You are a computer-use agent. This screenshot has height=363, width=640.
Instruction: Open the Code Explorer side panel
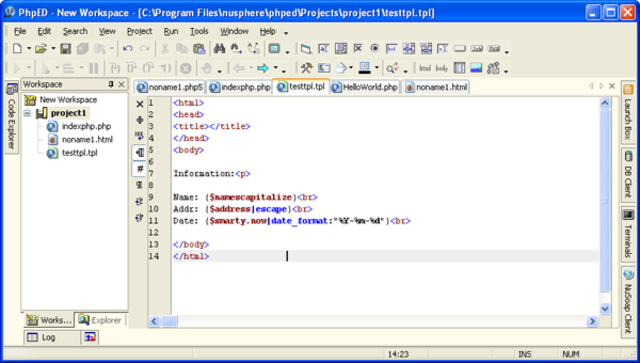[11, 118]
